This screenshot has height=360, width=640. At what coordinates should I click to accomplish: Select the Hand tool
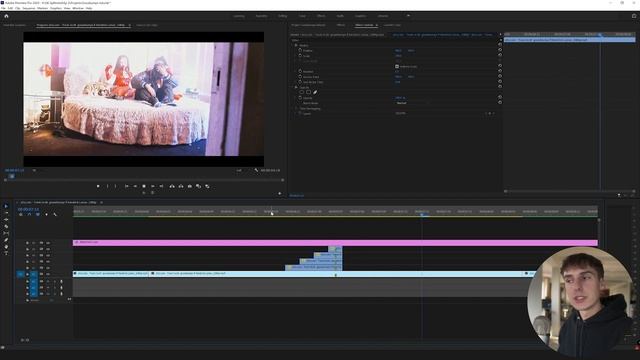point(6,247)
